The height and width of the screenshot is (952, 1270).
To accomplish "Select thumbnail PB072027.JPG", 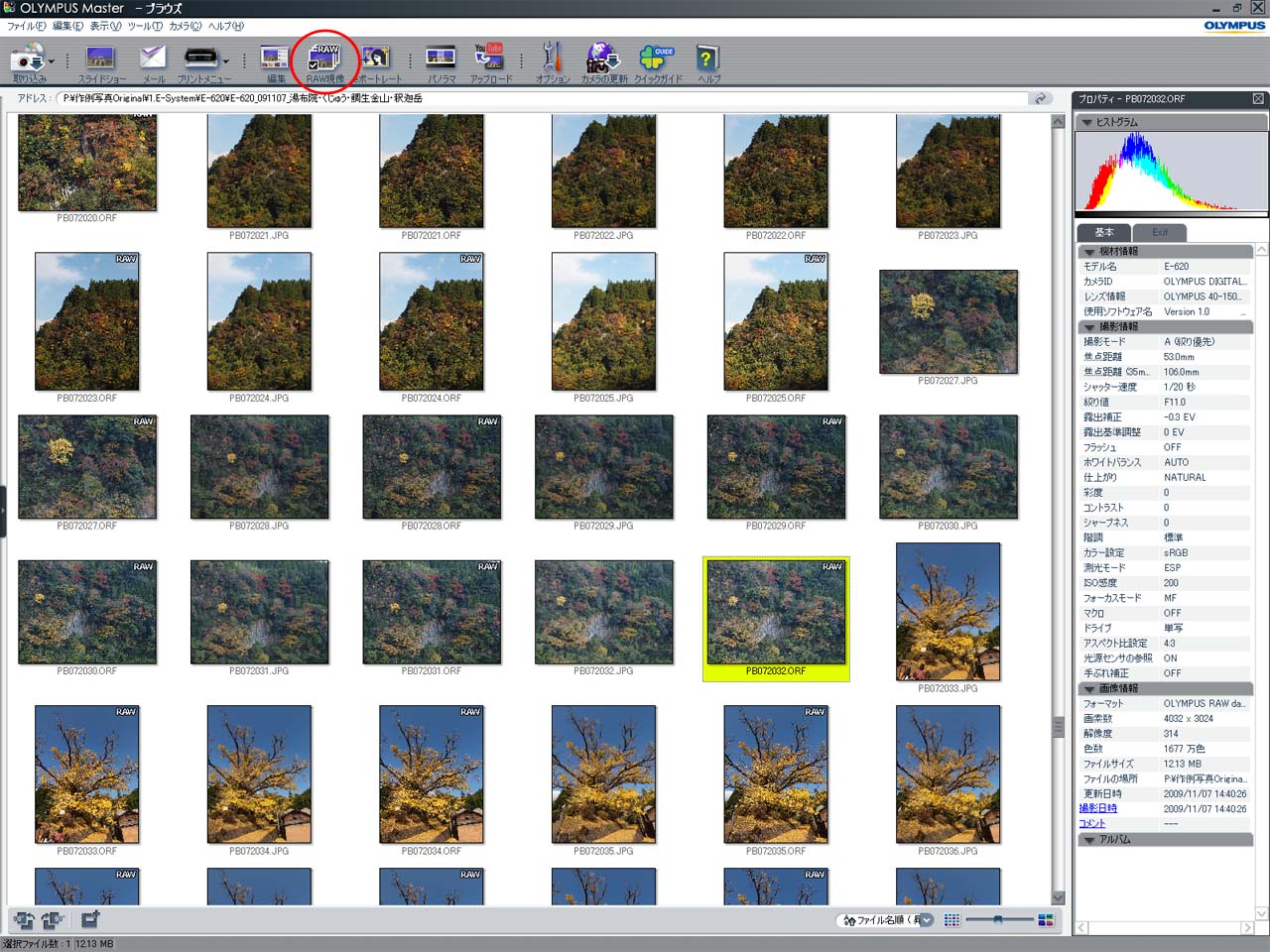I will (x=949, y=321).
